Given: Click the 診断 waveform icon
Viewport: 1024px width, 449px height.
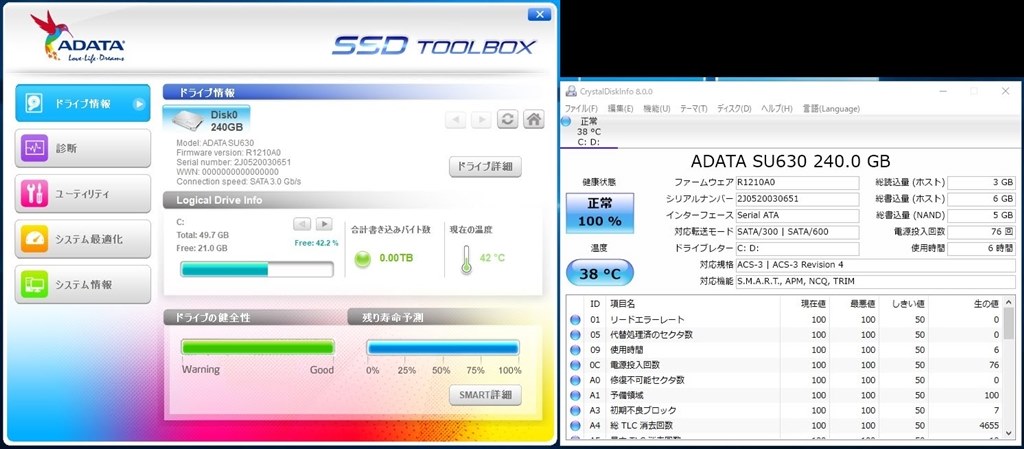Looking at the screenshot, I should coord(34,148).
